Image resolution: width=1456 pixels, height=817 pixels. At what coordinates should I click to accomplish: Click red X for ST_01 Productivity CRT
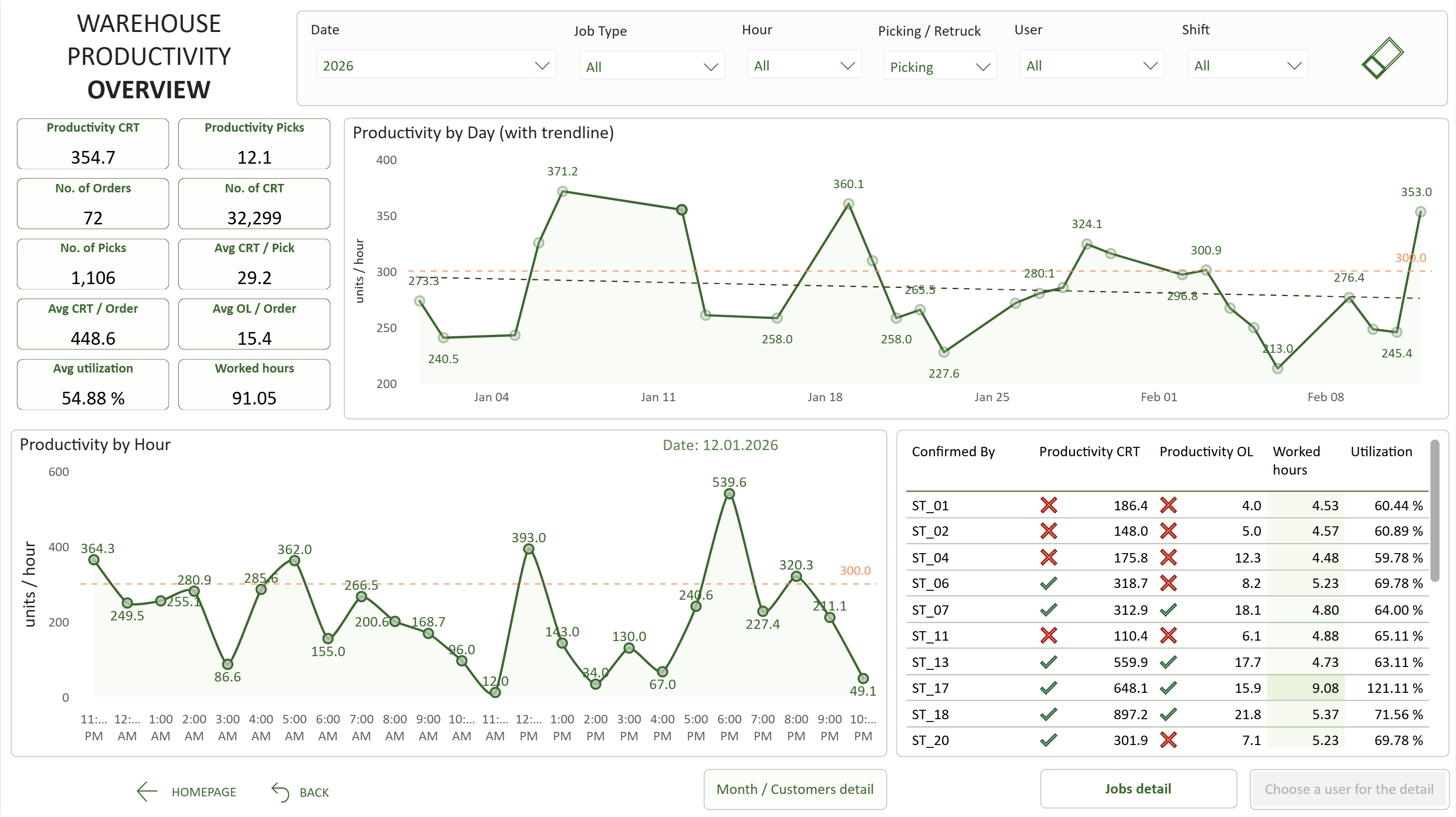pyautogui.click(x=1049, y=505)
